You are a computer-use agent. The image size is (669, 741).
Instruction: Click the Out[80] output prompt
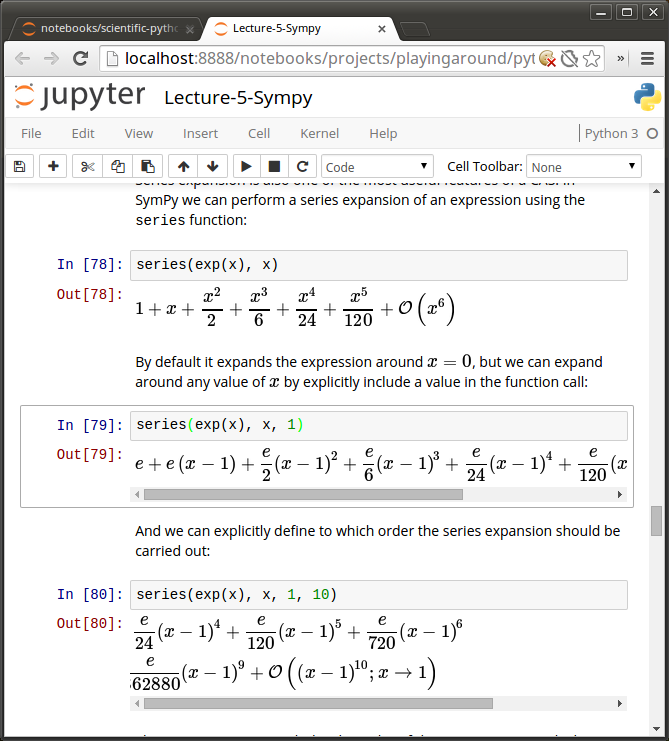click(90, 624)
